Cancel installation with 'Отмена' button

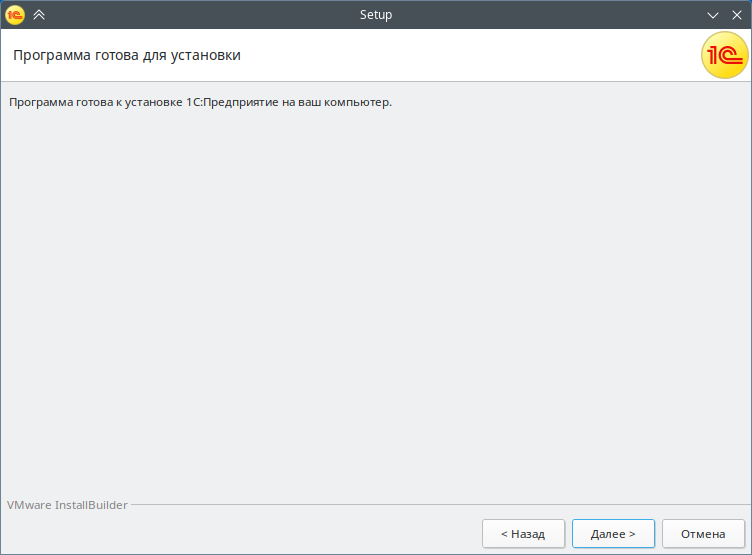coord(703,534)
